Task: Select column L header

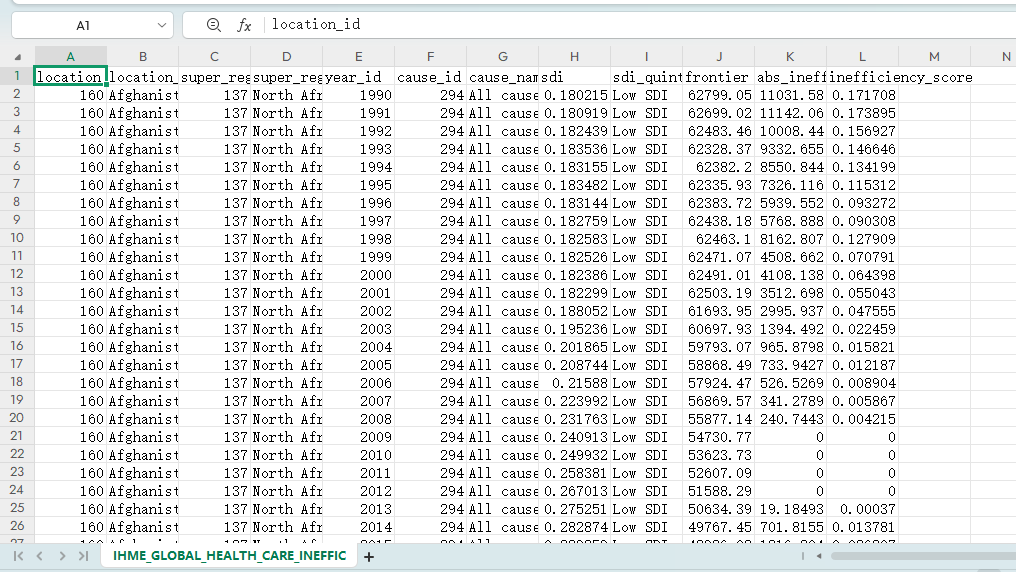Action: (x=862, y=57)
